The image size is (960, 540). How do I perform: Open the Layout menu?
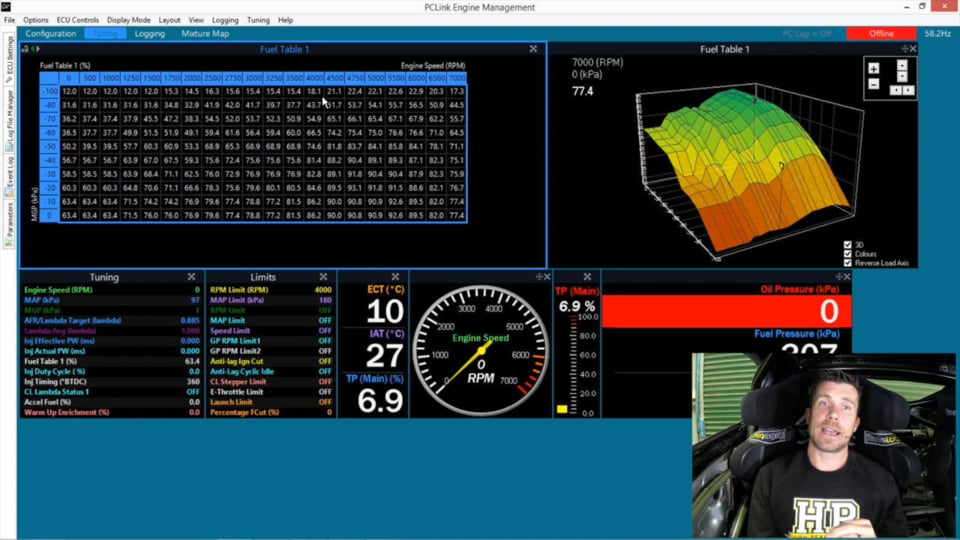click(x=169, y=20)
